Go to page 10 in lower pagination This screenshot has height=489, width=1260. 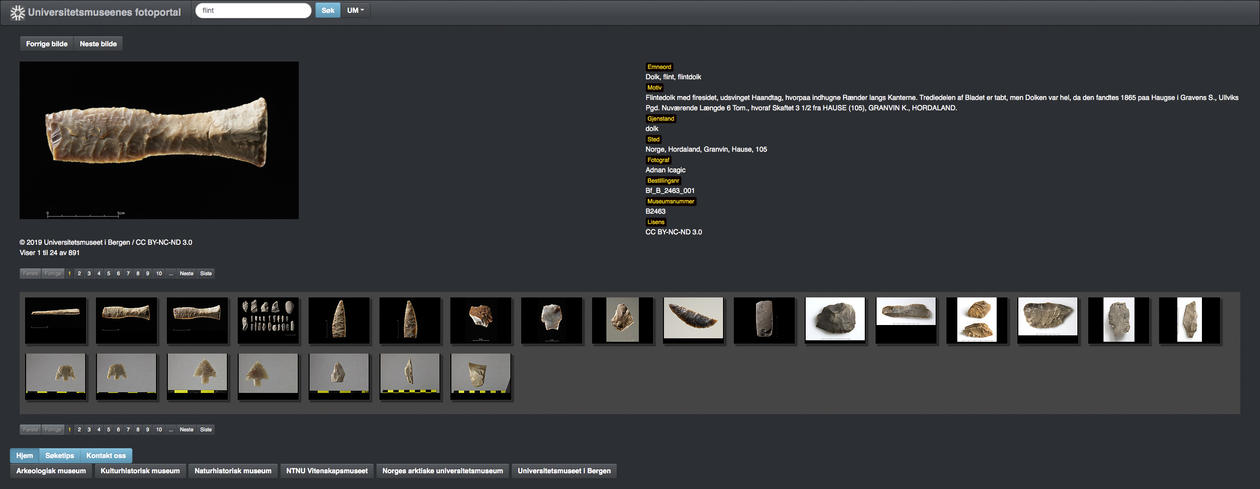coord(158,429)
